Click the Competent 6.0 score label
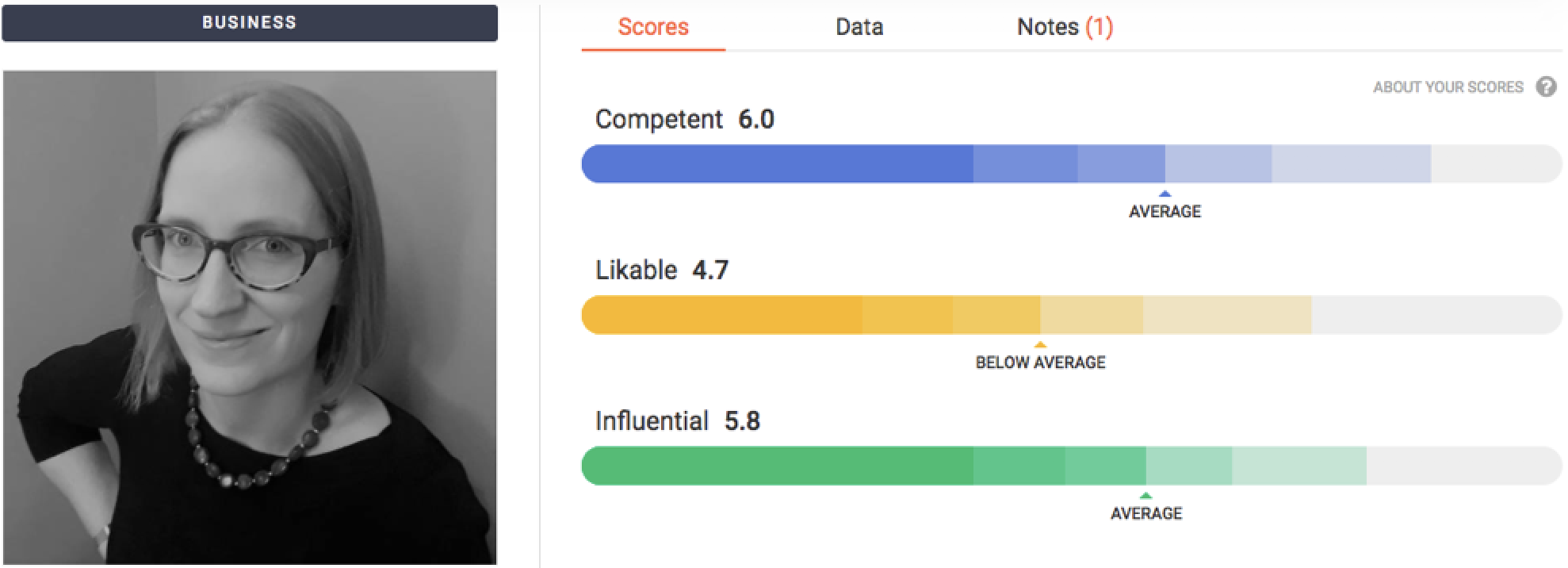Screen dimensions: 1568x568 coord(685,119)
